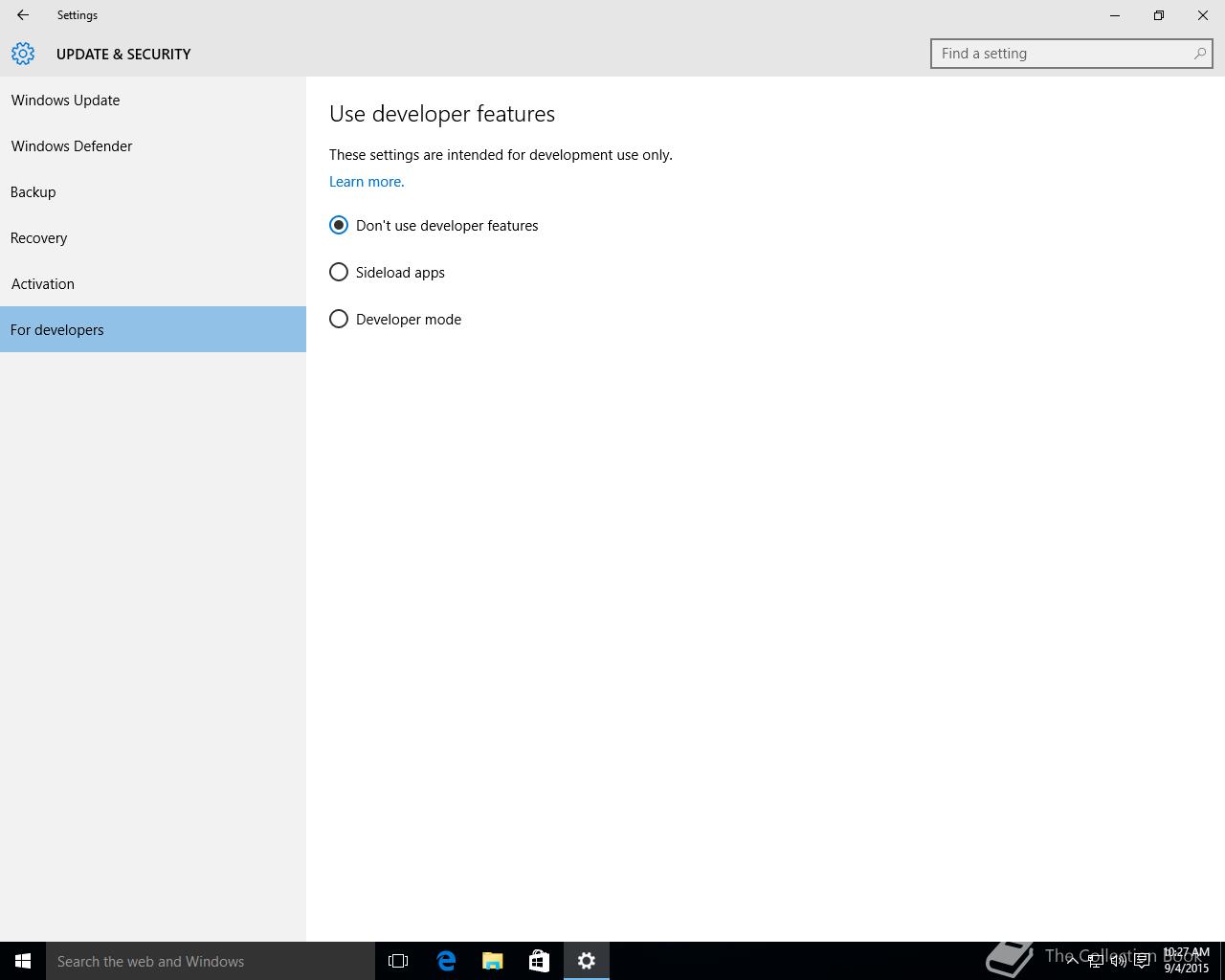This screenshot has width=1225, height=980.
Task: Open the Windows Update section
Action: coord(153,100)
